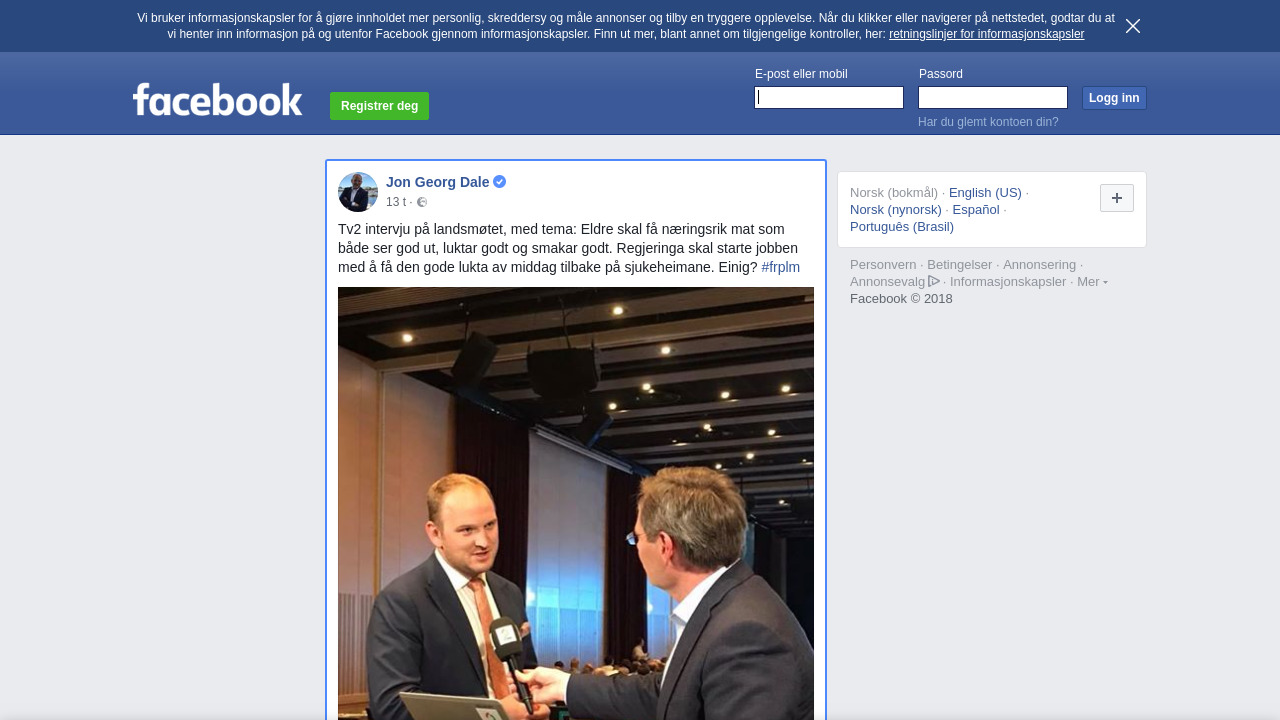The image size is (1280, 720).
Task: Click the verified badge next to Jon Georg Dale
Action: tap(500, 182)
